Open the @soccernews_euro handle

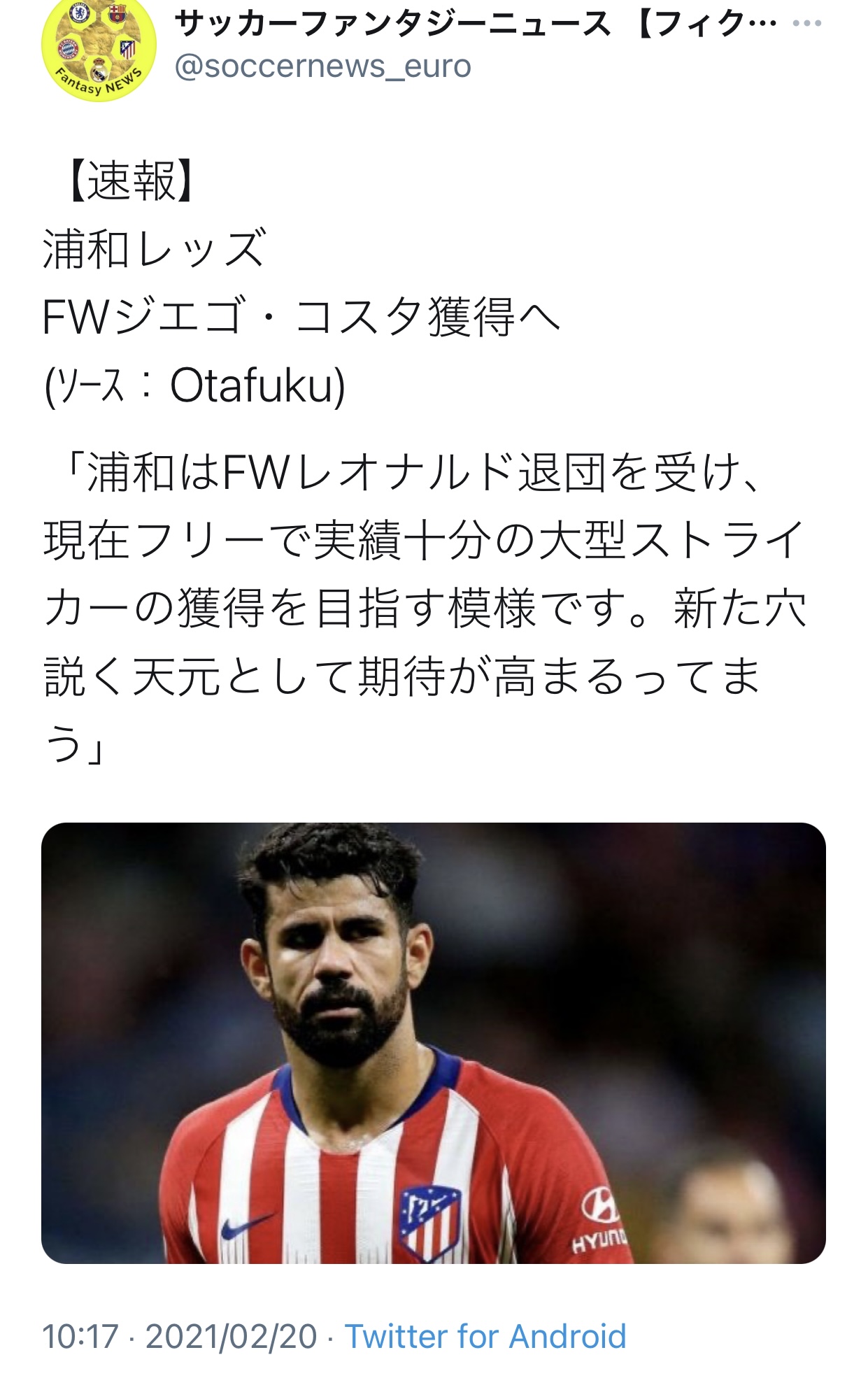pos(322,66)
